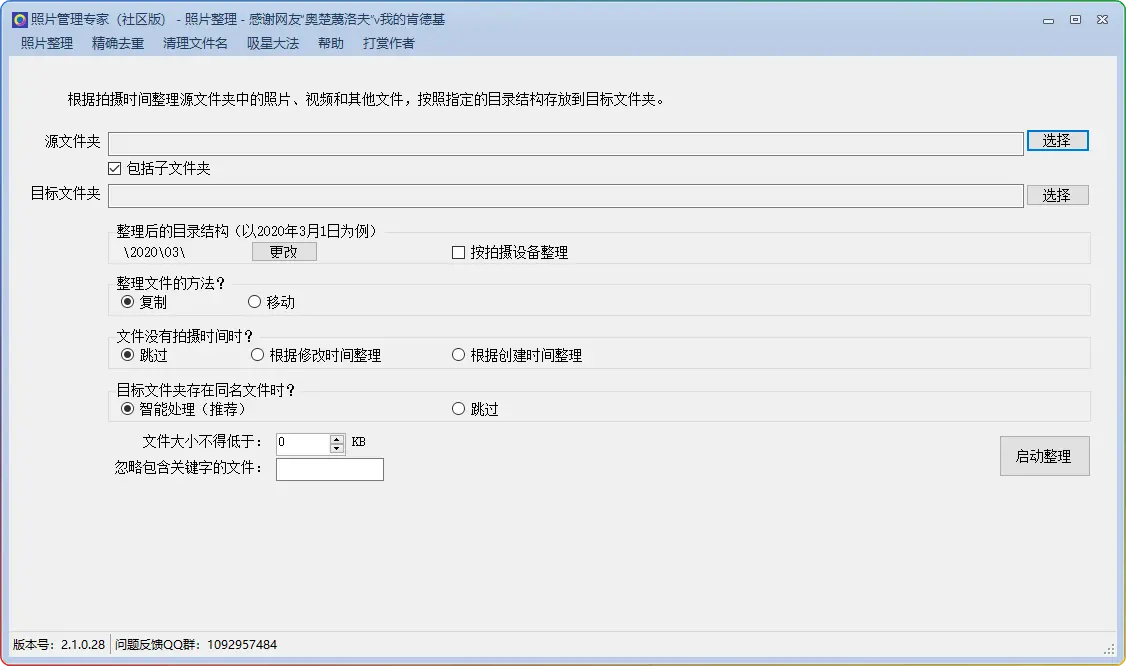Open the 帮助 menu
The width and height of the screenshot is (1126, 666).
[331, 43]
